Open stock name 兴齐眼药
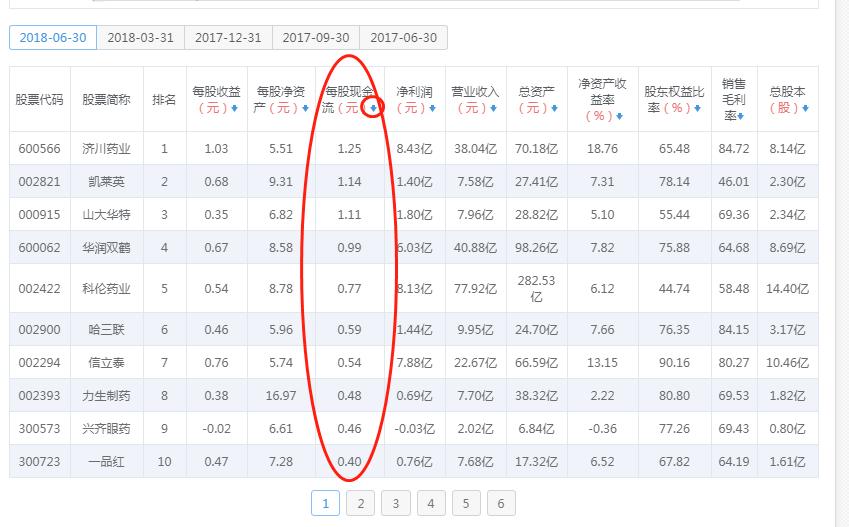Viewport: 849px width, 527px height. tap(107, 428)
